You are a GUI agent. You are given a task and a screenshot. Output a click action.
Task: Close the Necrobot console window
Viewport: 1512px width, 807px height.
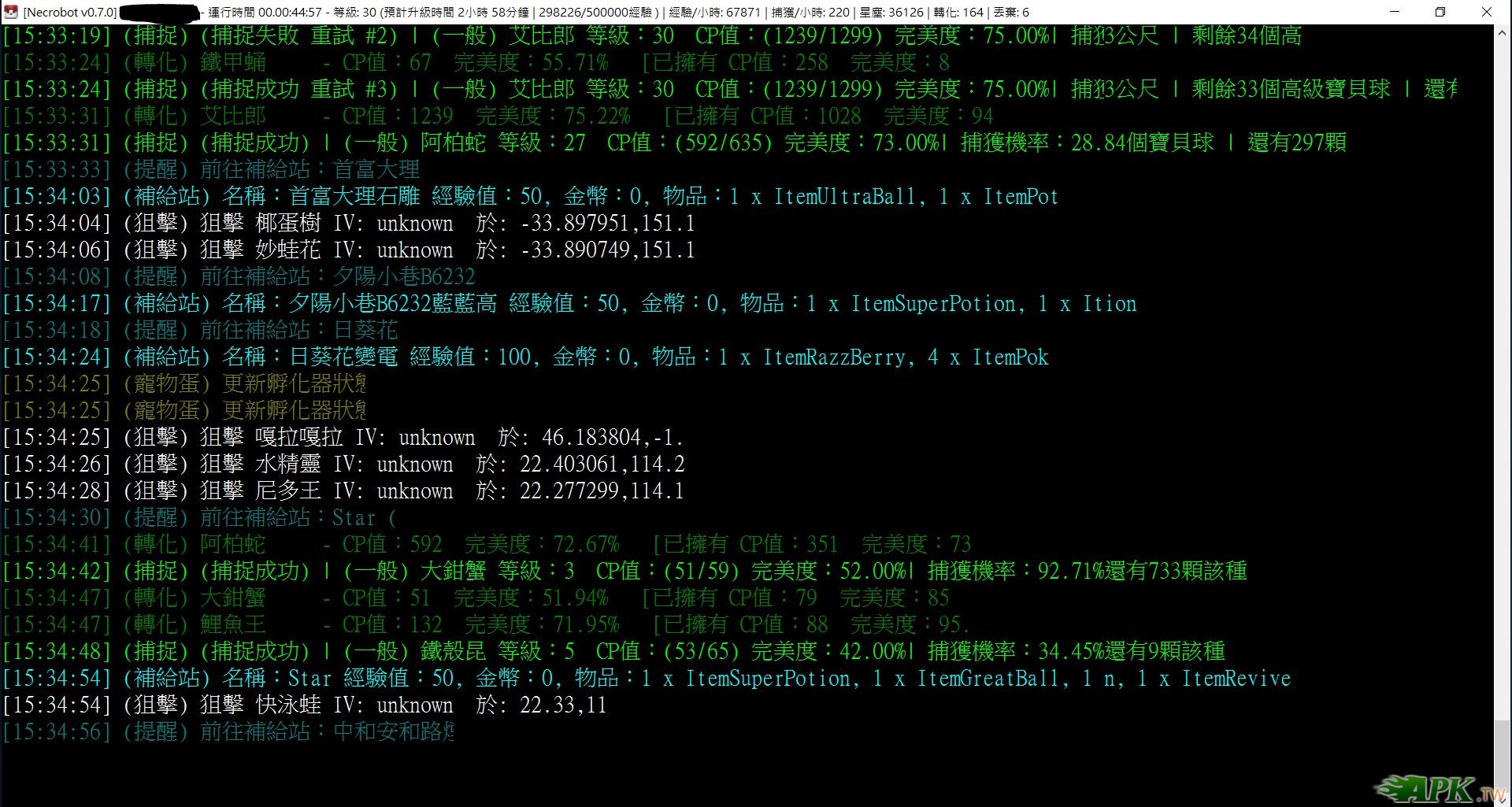click(1487, 12)
